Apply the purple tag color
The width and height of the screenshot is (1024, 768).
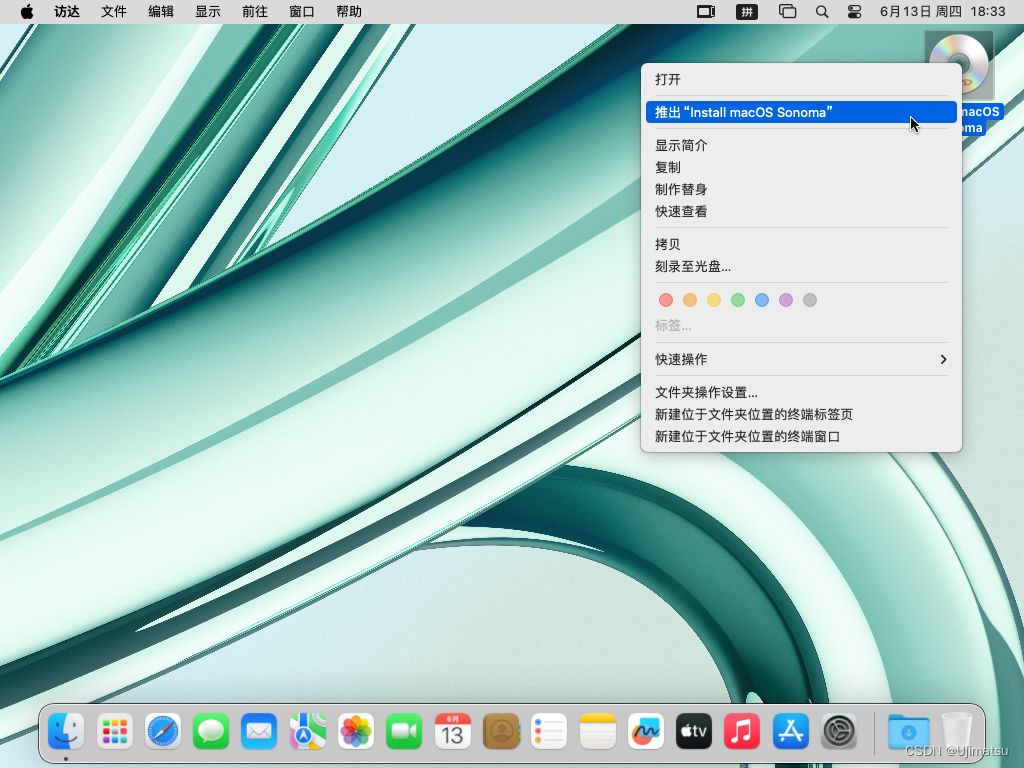pyautogui.click(x=786, y=300)
